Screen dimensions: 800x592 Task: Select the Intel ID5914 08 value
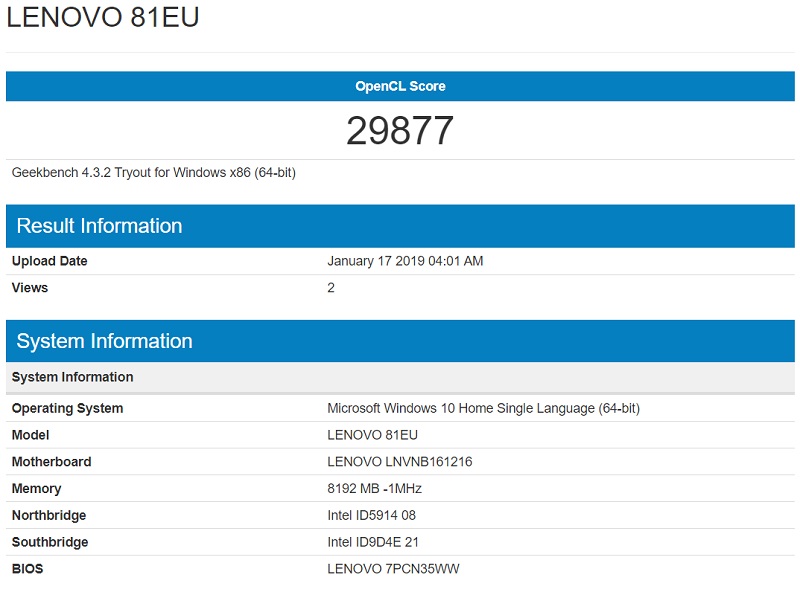(x=371, y=515)
